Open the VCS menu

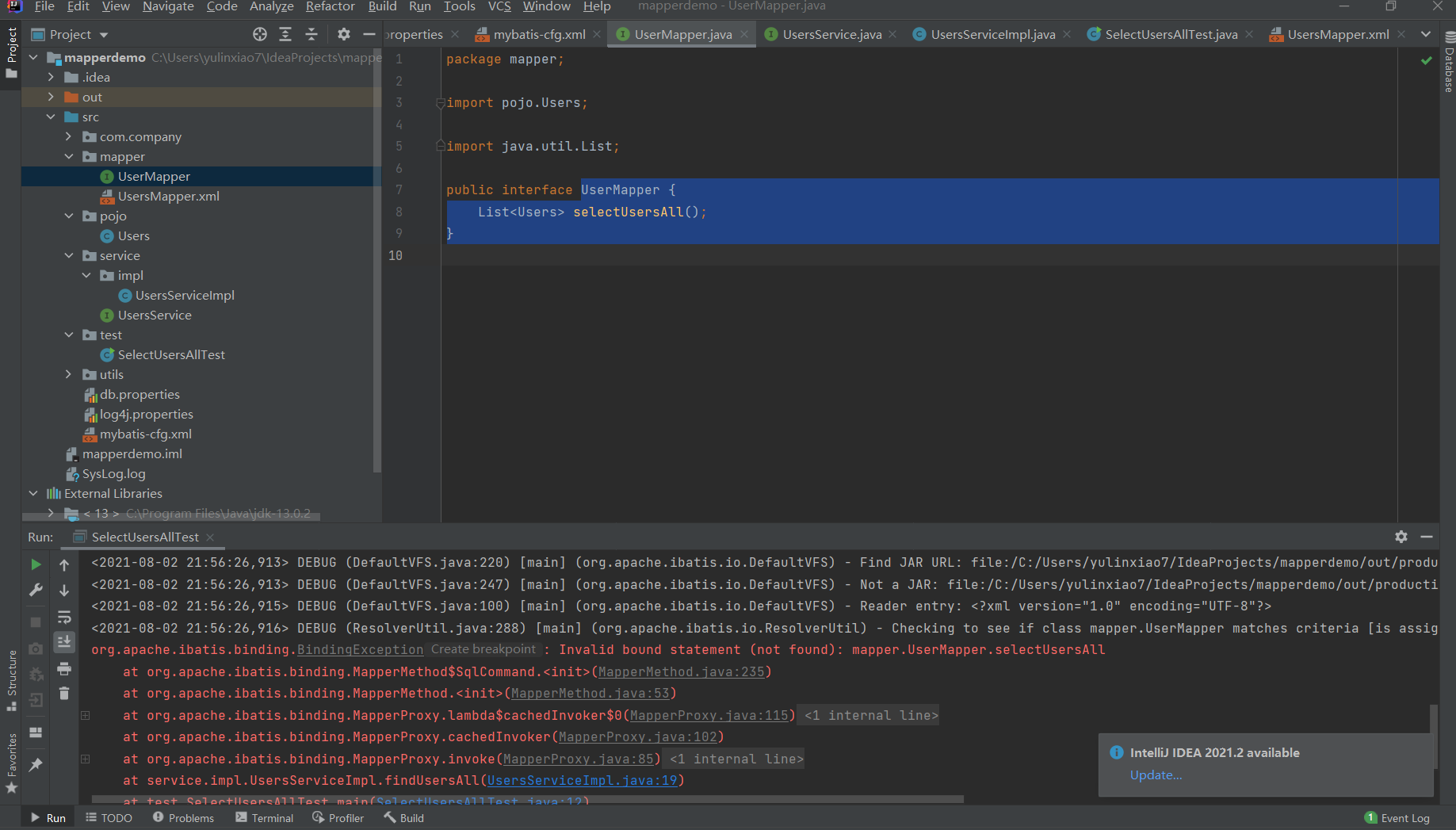[x=499, y=6]
